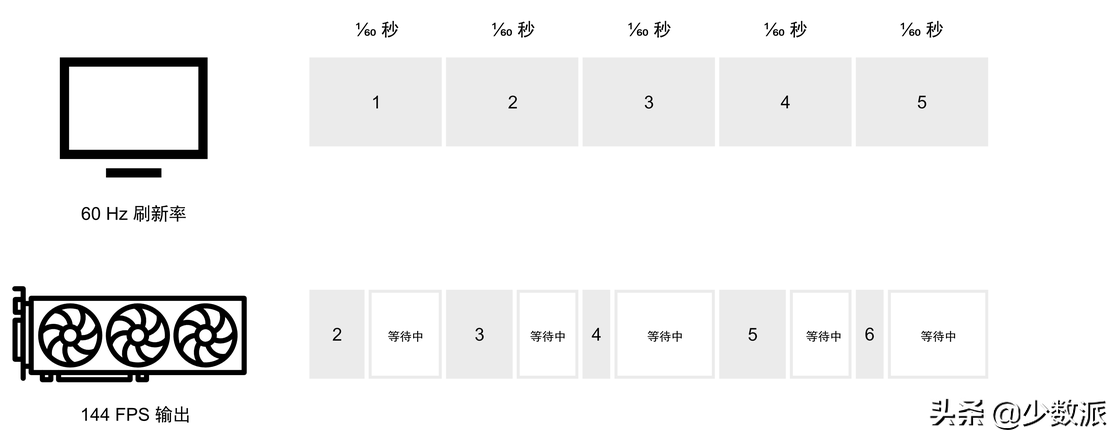
Task: Select monitor refresh frame block 1
Action: pos(375,102)
